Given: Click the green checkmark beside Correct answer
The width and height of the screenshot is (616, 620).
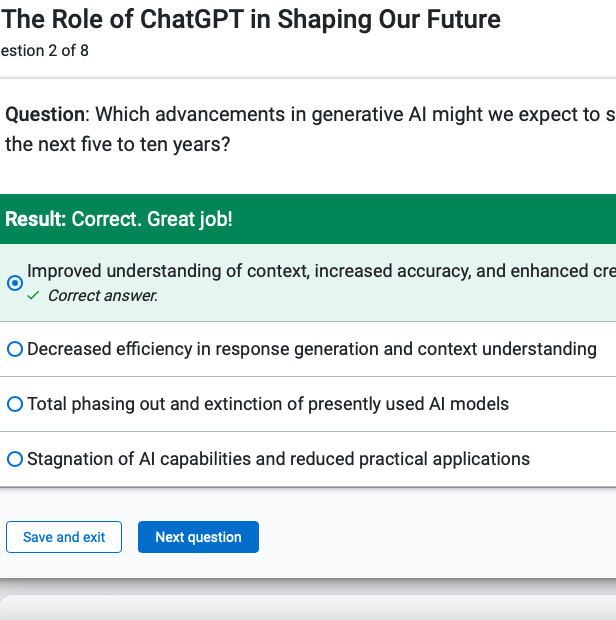Looking at the screenshot, I should [33, 295].
